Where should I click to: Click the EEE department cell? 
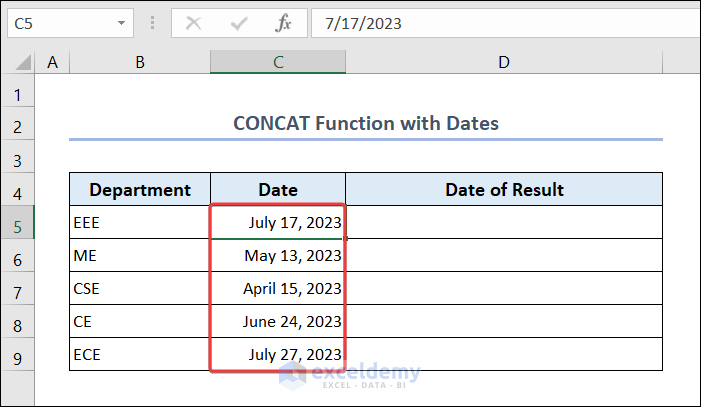coord(140,223)
